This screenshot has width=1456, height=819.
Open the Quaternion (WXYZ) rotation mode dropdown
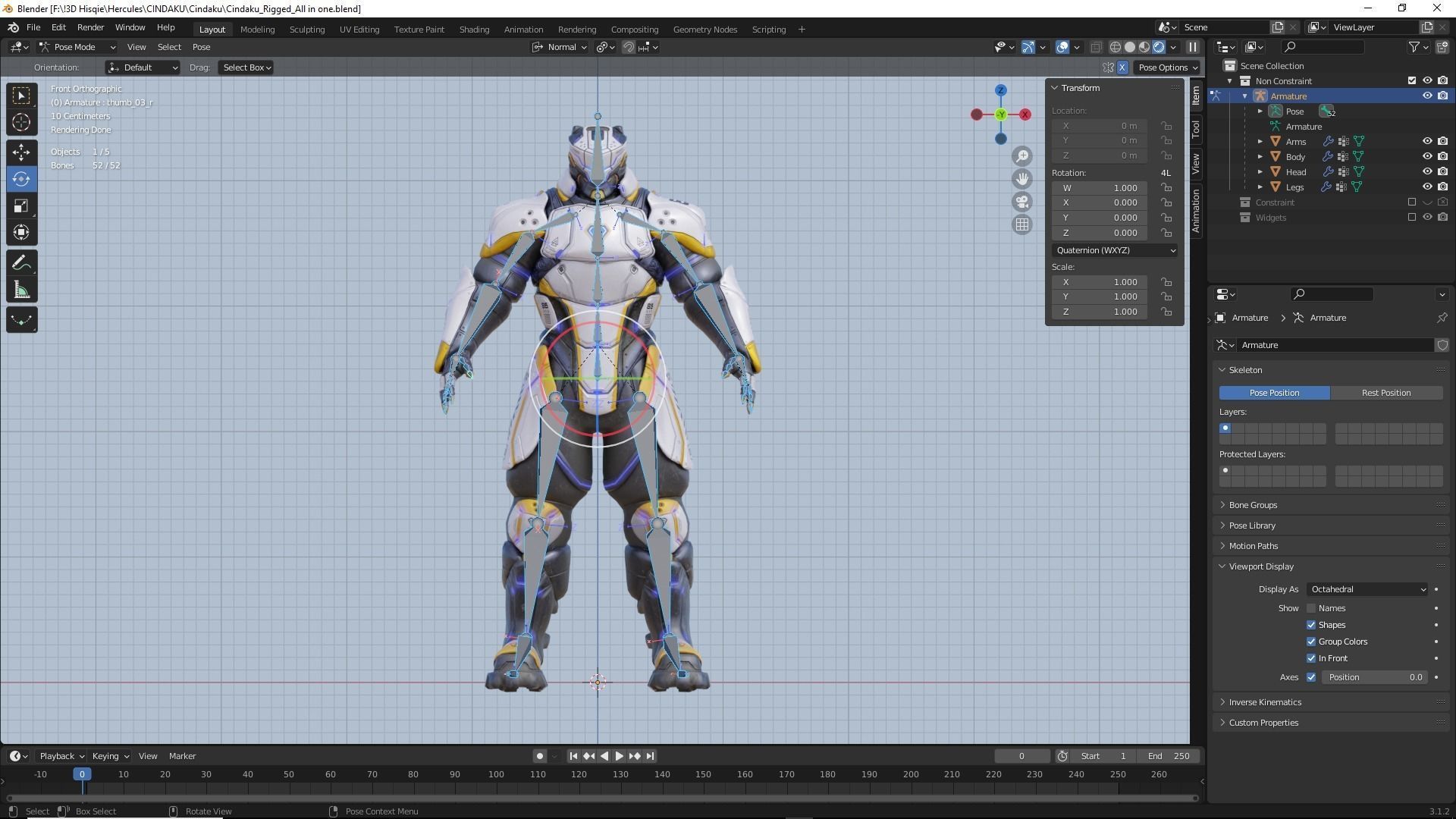pyautogui.click(x=1115, y=250)
